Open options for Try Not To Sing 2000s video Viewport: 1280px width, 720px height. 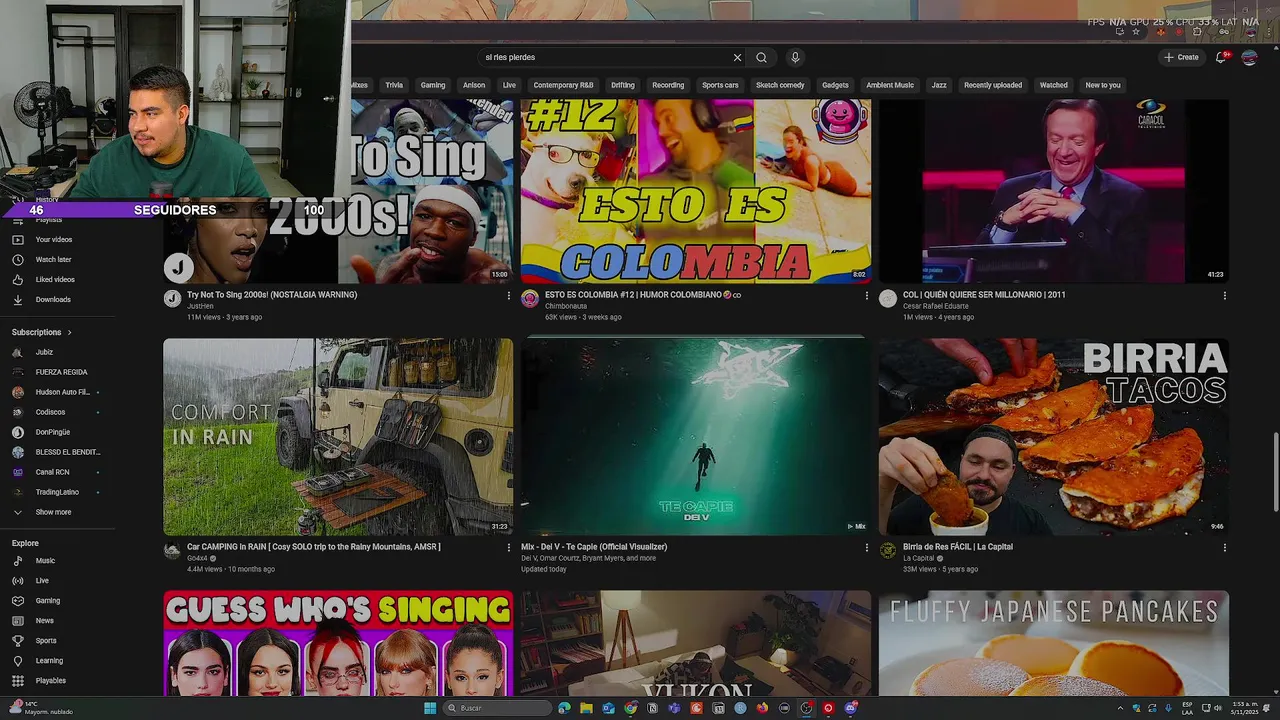pyautogui.click(x=508, y=296)
